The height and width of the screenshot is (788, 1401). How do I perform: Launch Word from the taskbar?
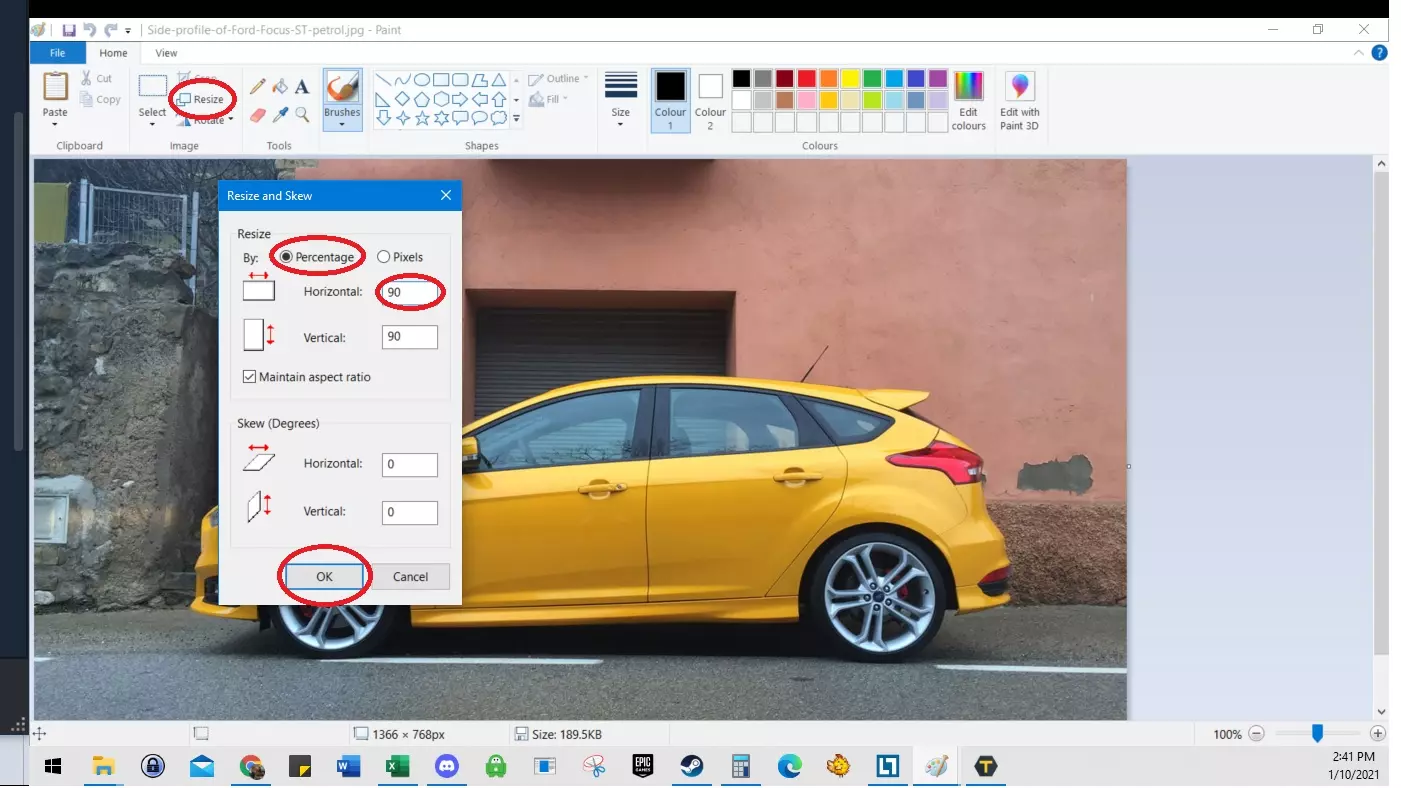pos(349,767)
